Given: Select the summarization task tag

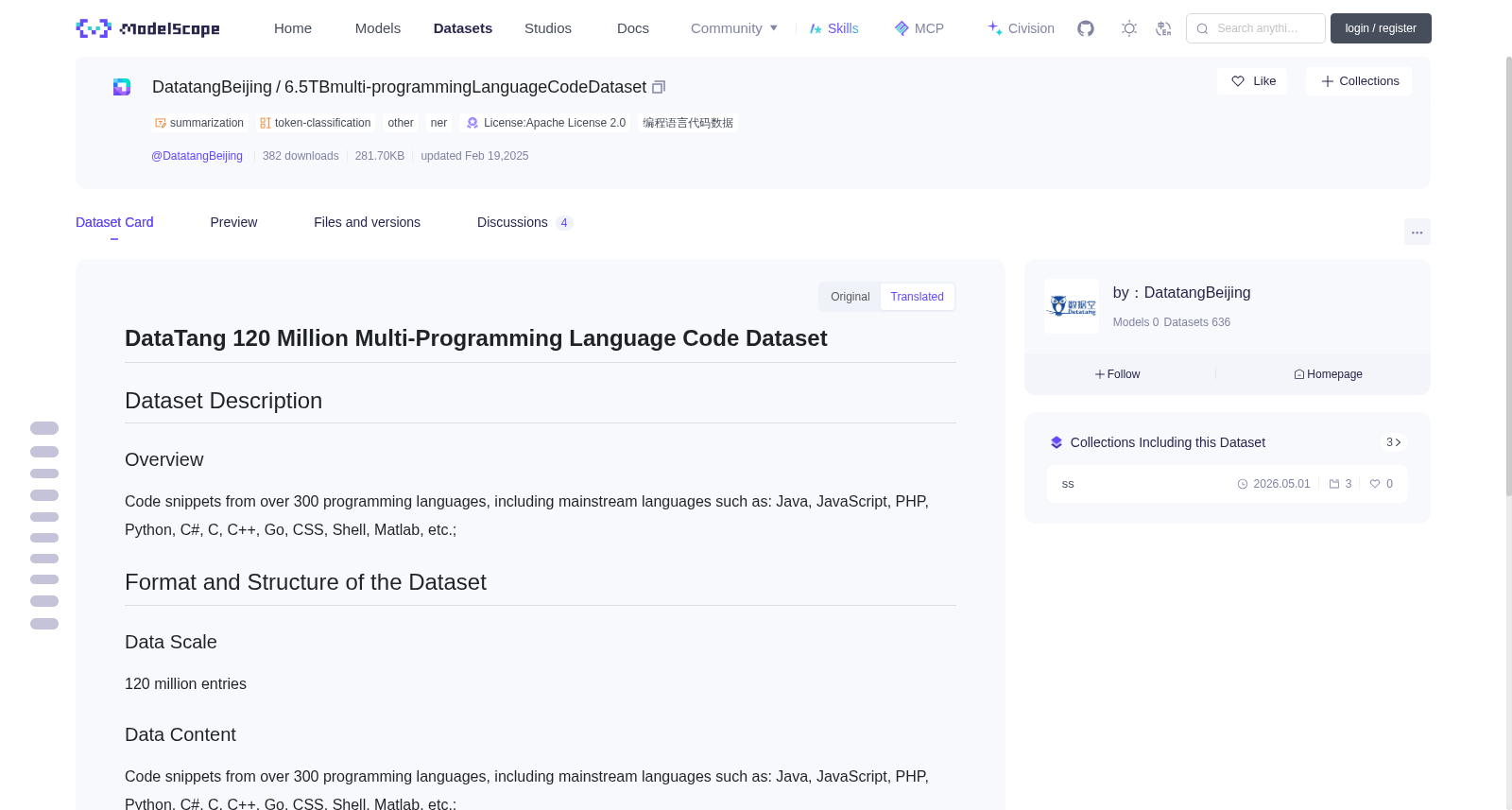Looking at the screenshot, I should click(199, 123).
